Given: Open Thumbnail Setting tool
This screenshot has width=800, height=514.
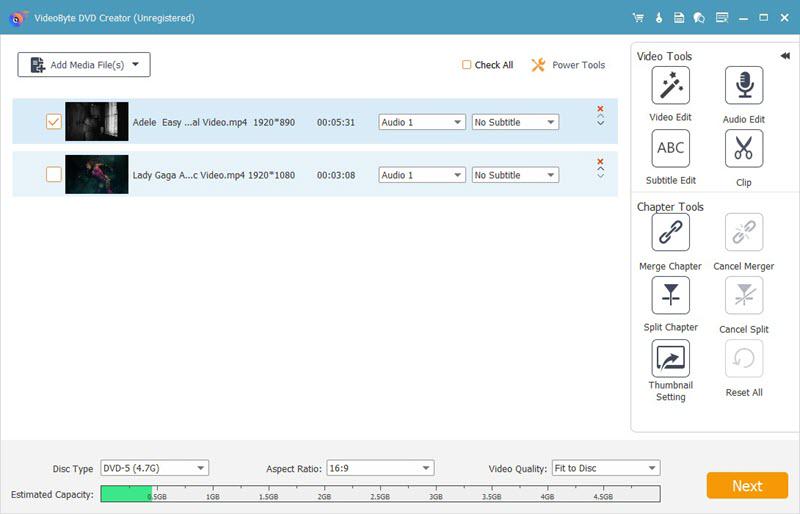Looking at the screenshot, I should click(x=670, y=358).
